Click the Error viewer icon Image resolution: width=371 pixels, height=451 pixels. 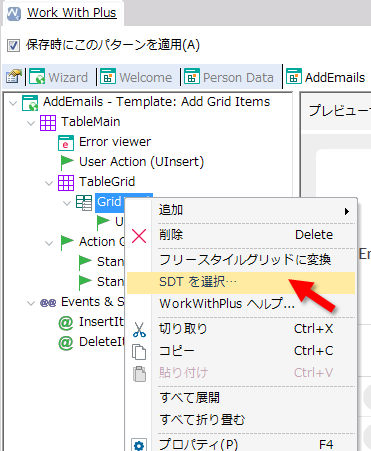(x=66, y=143)
